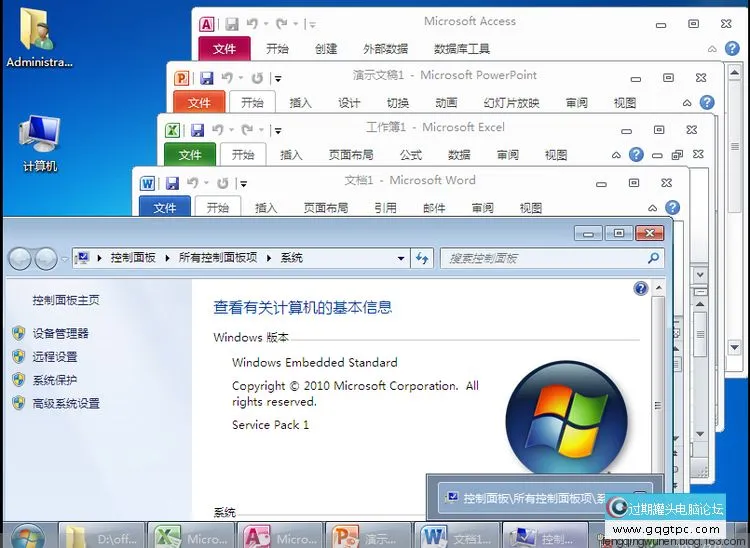Open Word 邮件 tab
Viewport: 750px width, 548px height.
[x=434, y=208]
